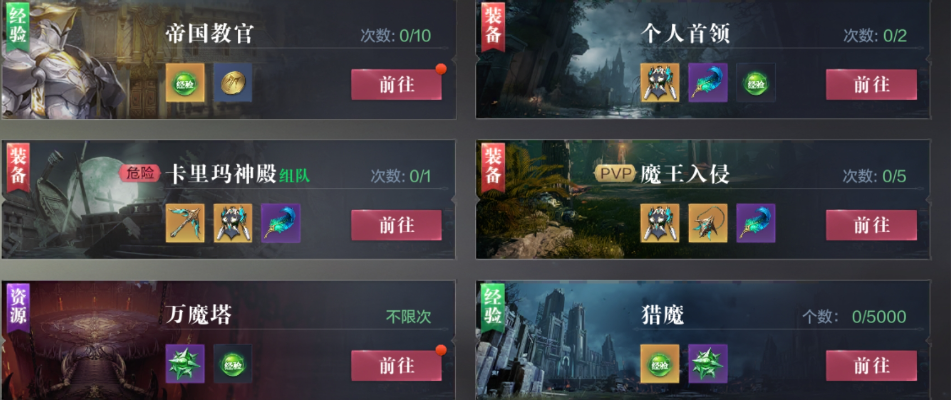Screen dimensions: 951x400
Task: Open 万魔塔 with its 前往 button
Action: [397, 366]
